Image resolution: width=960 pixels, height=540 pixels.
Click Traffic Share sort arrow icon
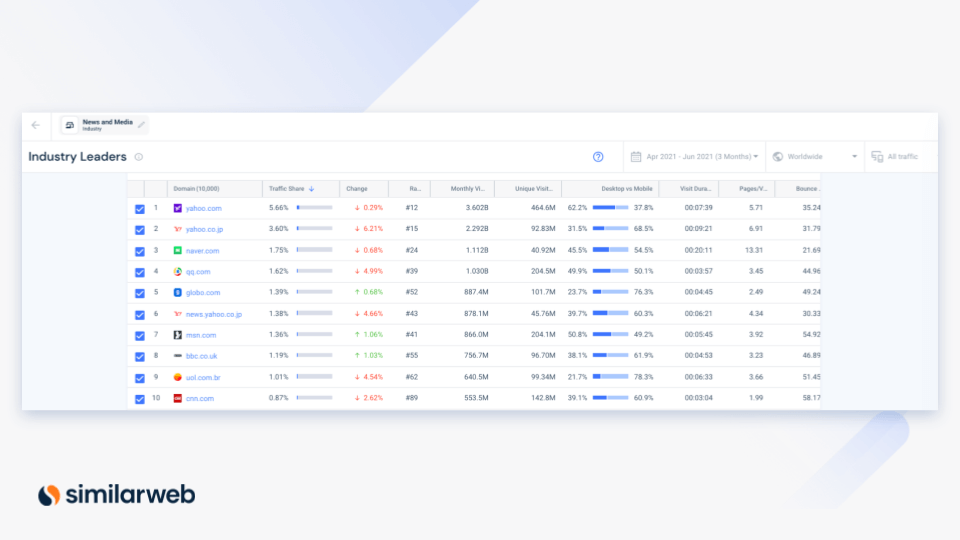(x=312, y=189)
